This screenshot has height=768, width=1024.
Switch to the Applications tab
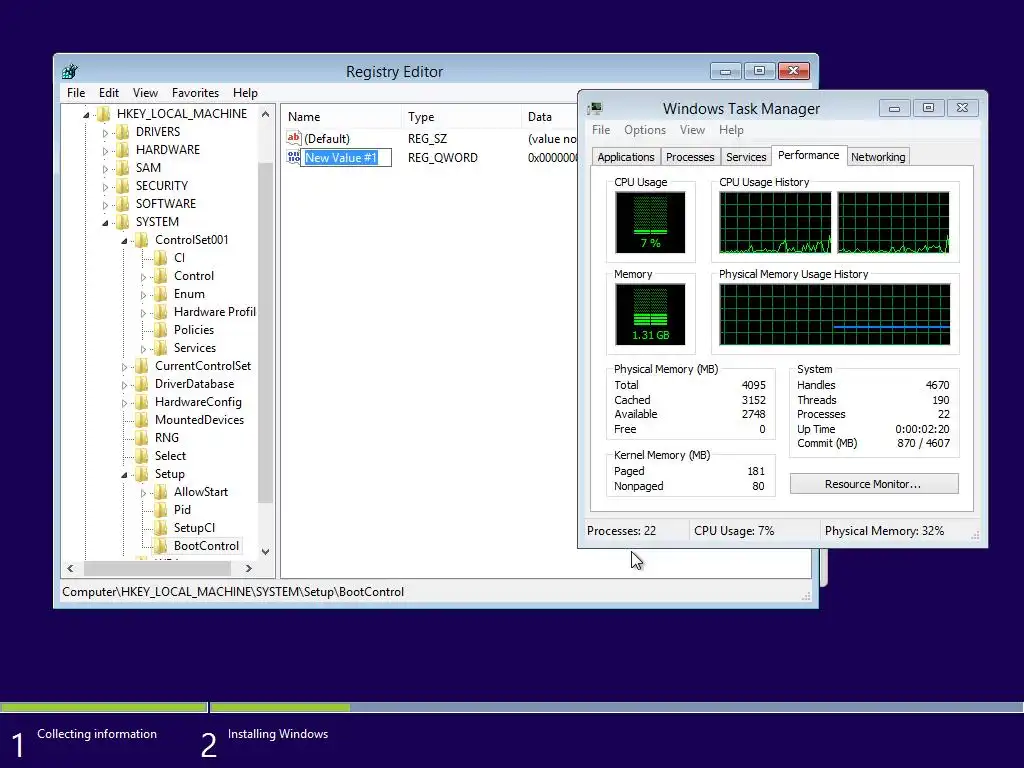point(626,157)
